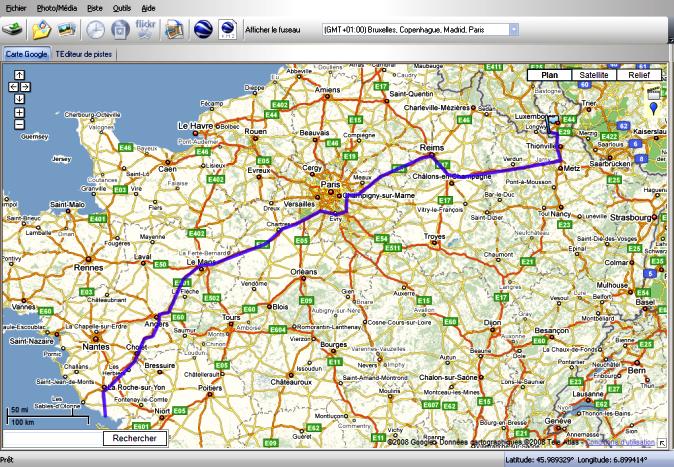The image size is (674, 467).
Task: Switch to the Carte Google tab
Action: point(26,54)
